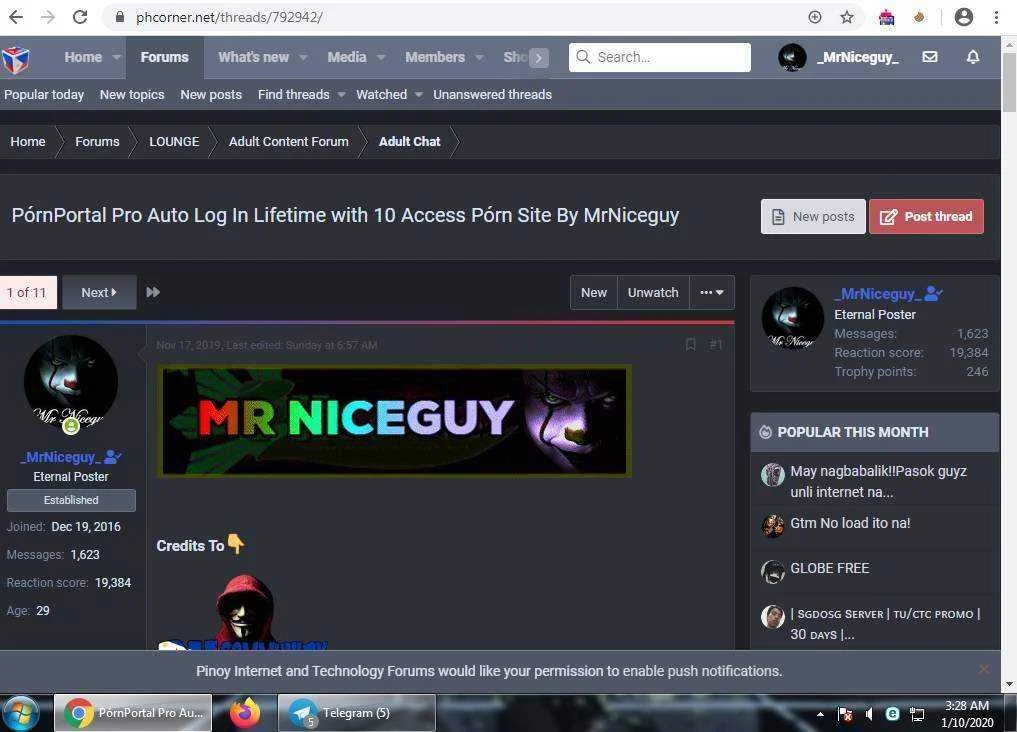Click Forums breadcrumb
Viewport: 1017px width, 732px height.
[x=97, y=141]
